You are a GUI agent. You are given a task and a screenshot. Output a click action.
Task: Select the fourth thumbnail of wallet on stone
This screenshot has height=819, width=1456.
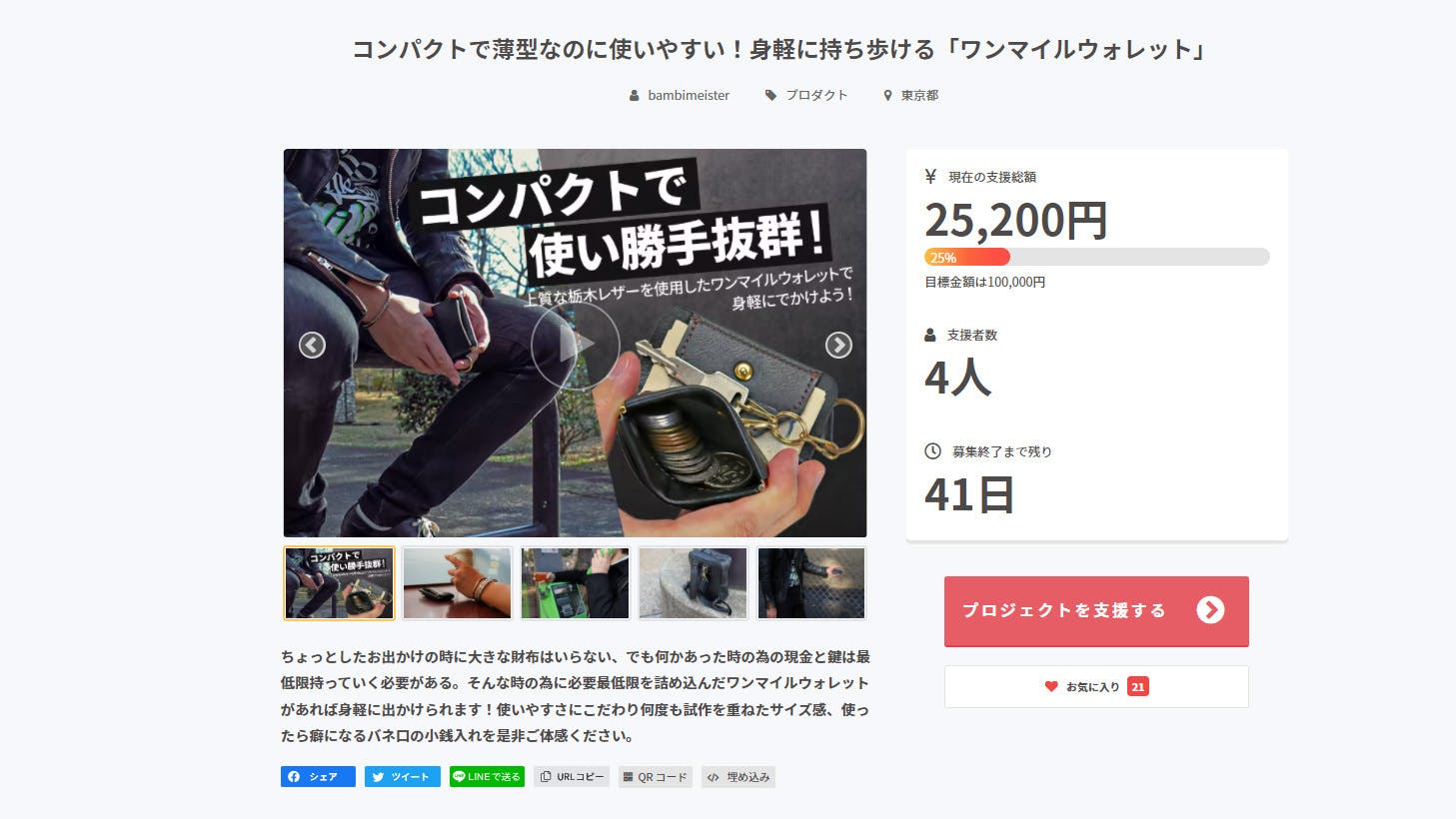[693, 583]
